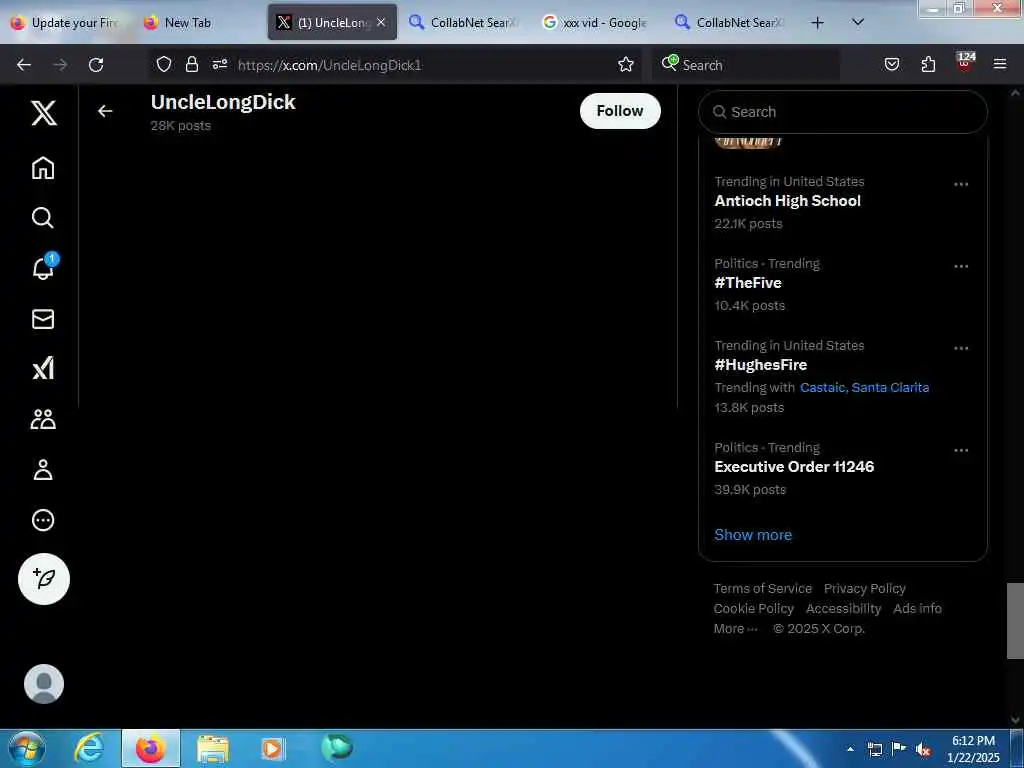Go back with the browser back arrow

[24, 65]
